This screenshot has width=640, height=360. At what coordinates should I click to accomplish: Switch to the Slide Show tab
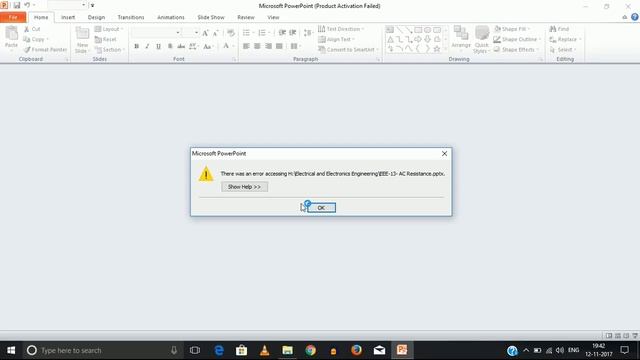point(211,17)
